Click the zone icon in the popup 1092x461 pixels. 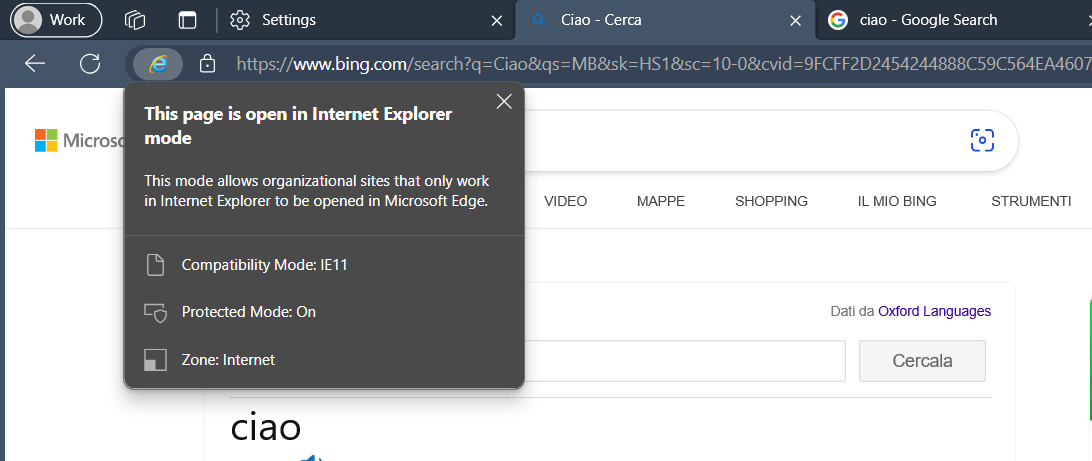pyautogui.click(x=155, y=360)
